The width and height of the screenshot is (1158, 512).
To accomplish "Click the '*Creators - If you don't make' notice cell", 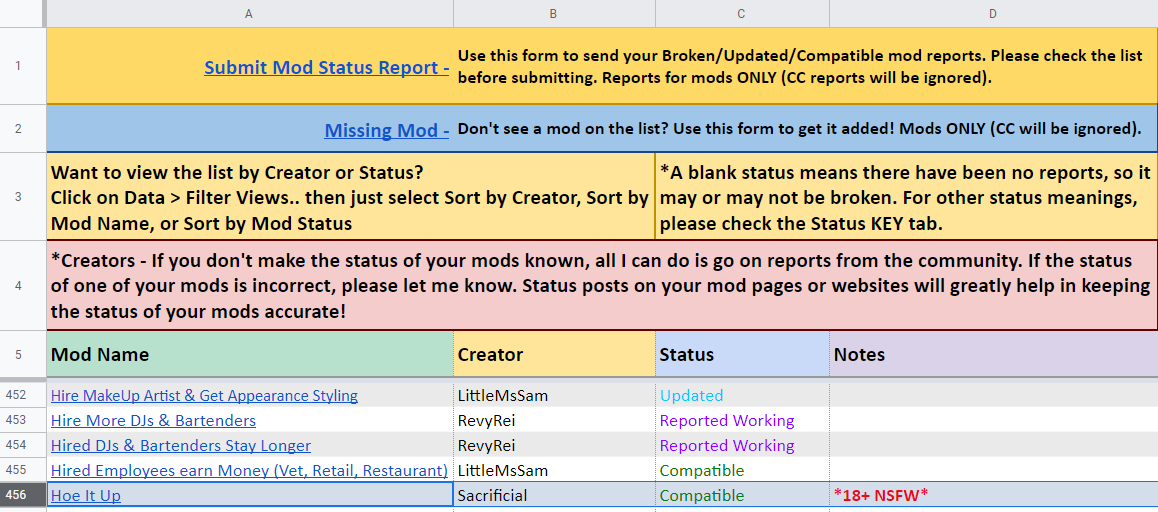I will coord(602,285).
